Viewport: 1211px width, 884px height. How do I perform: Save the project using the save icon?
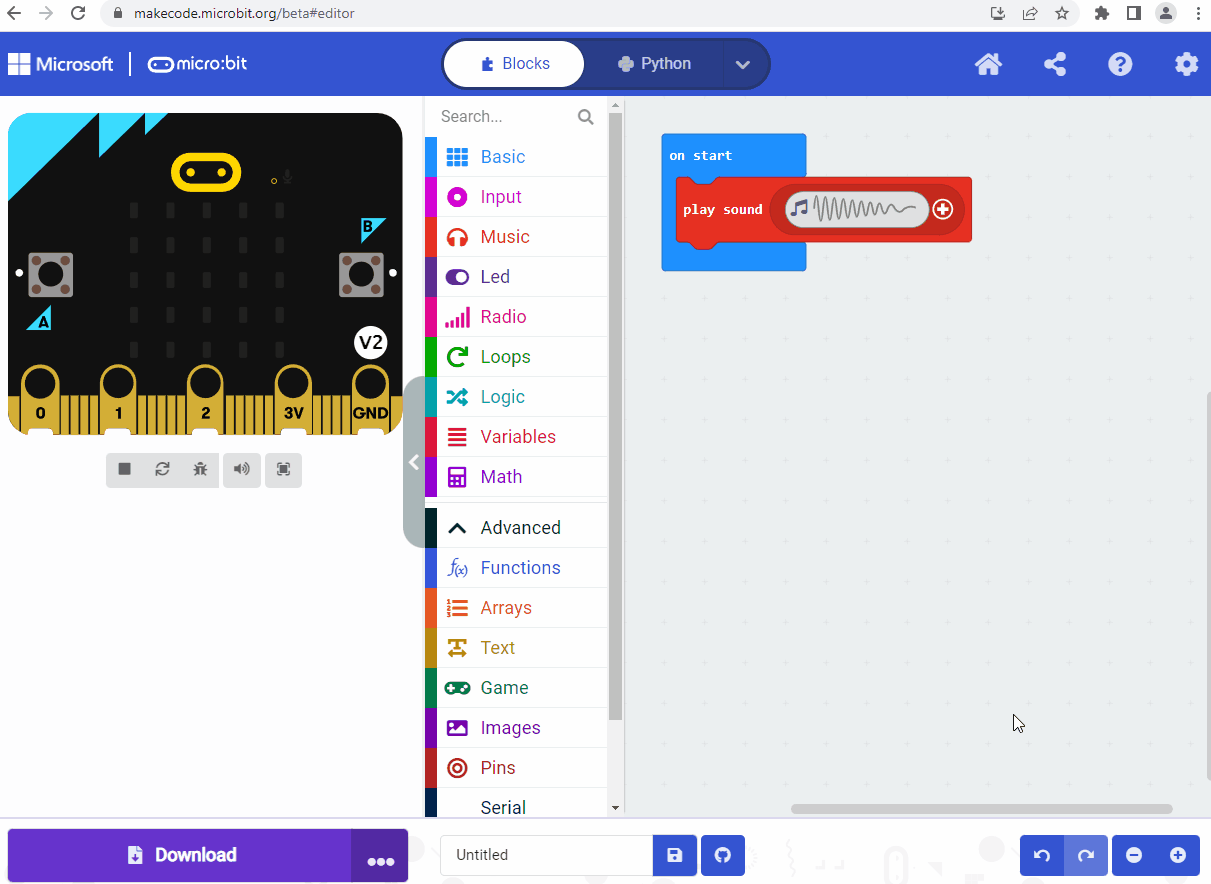click(674, 855)
